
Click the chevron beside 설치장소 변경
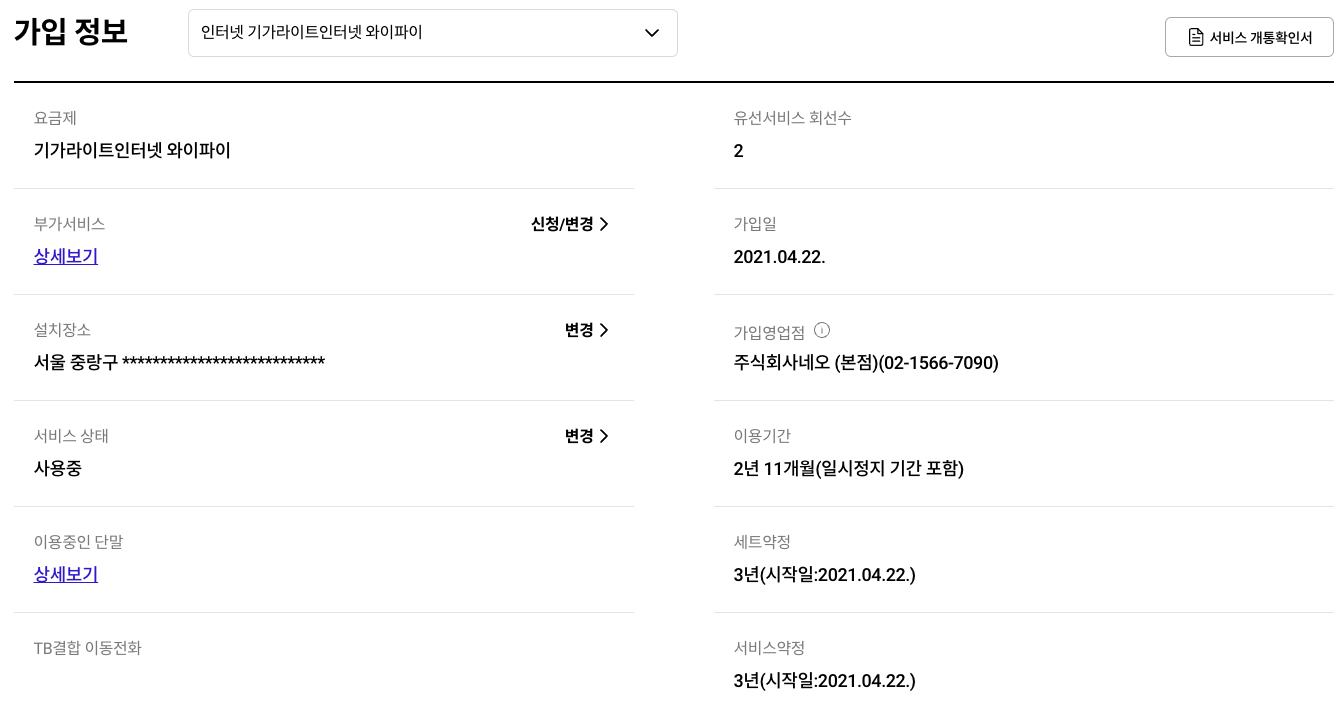point(604,330)
